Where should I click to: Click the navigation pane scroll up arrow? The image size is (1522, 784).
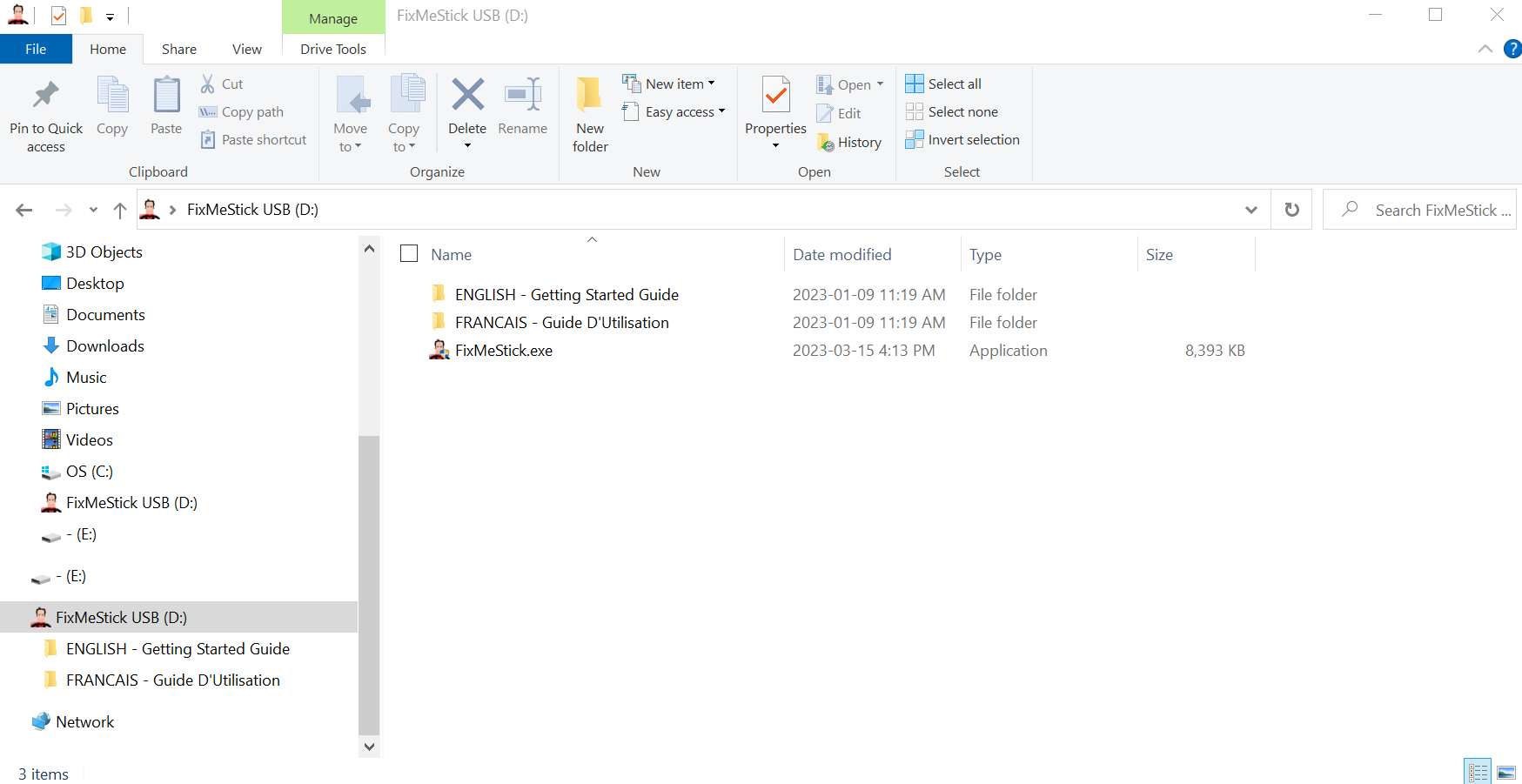coord(369,248)
